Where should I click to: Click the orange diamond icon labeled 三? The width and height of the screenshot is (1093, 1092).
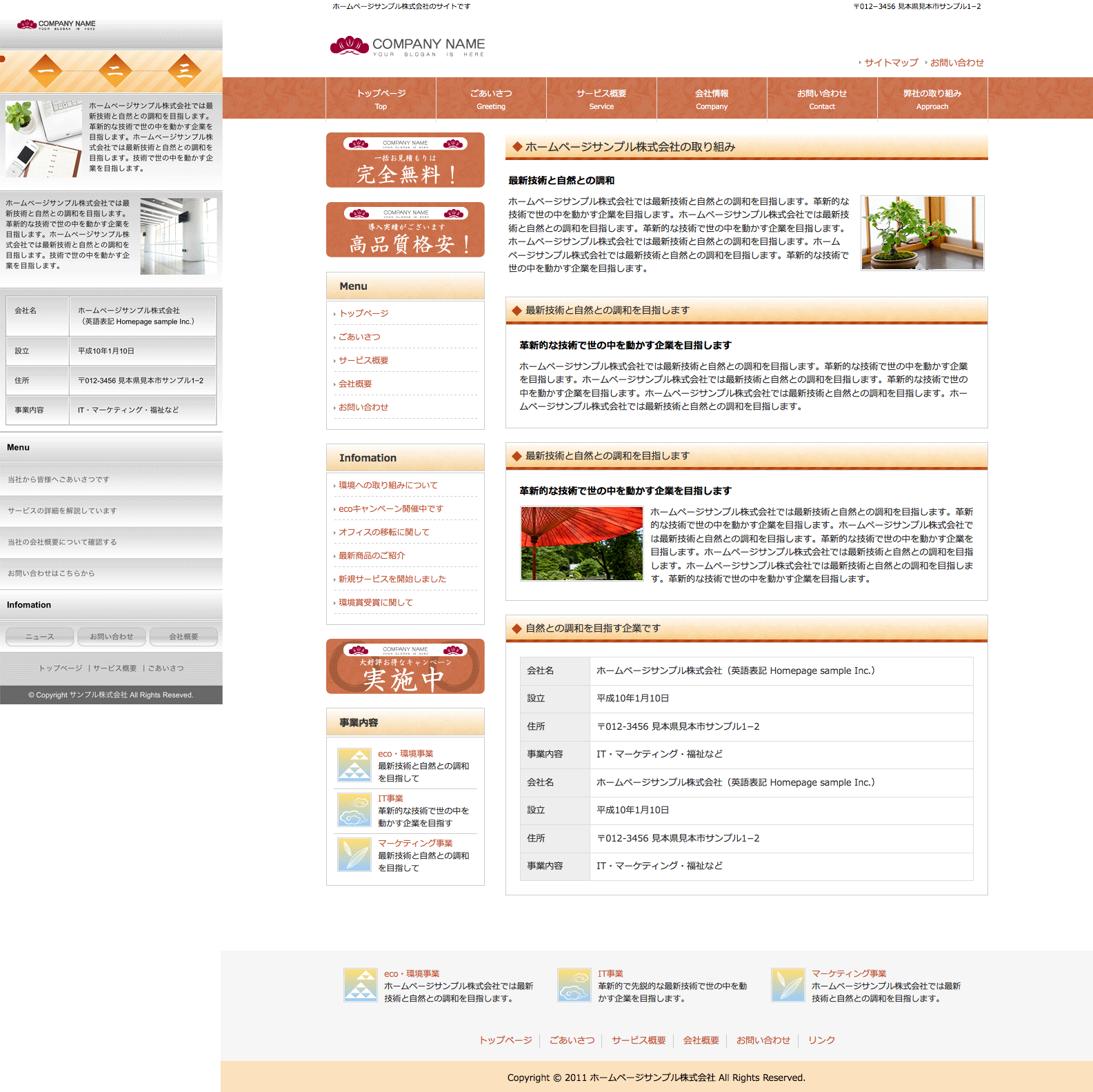pyautogui.click(x=184, y=70)
